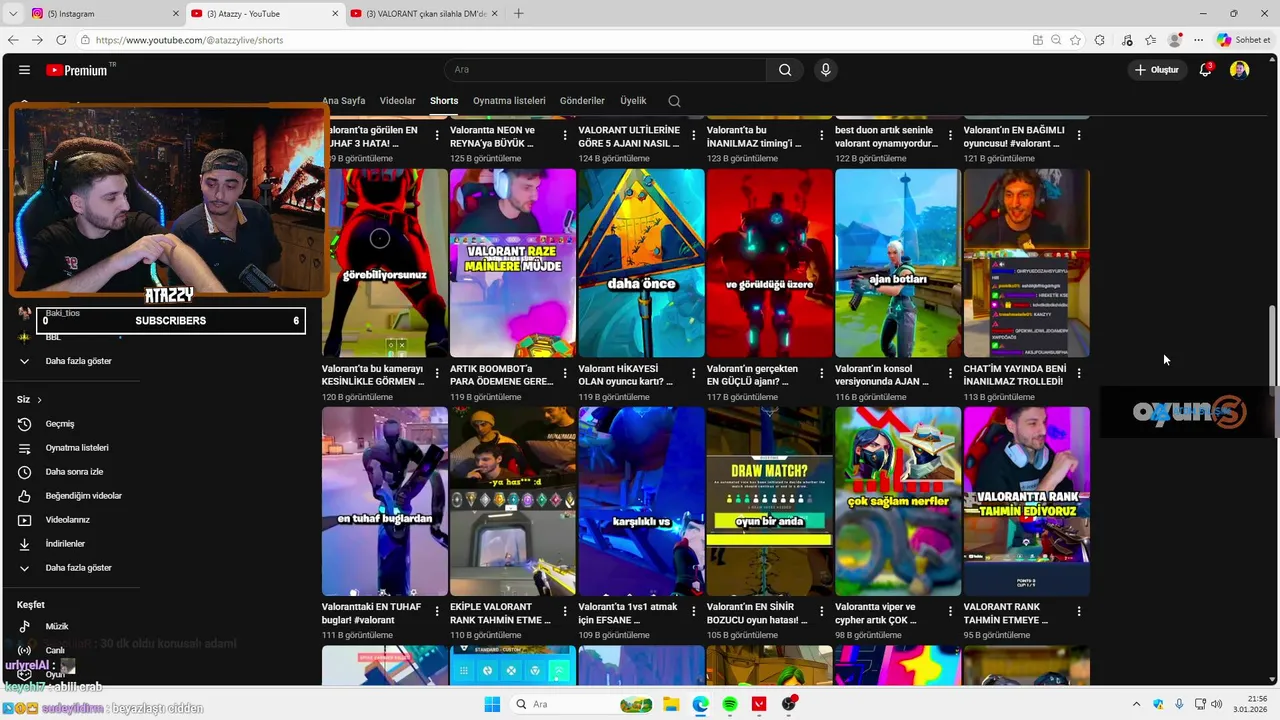Switch to the Üyelik channel tab
The width and height of the screenshot is (1280, 720).
(633, 101)
